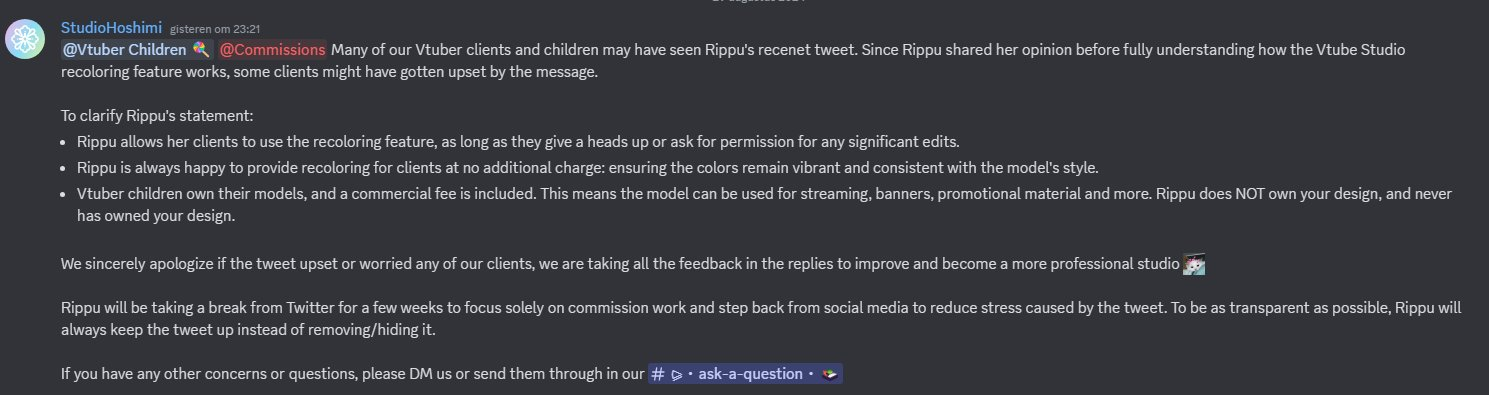Click the bullet text about no additional charge

[587, 167]
